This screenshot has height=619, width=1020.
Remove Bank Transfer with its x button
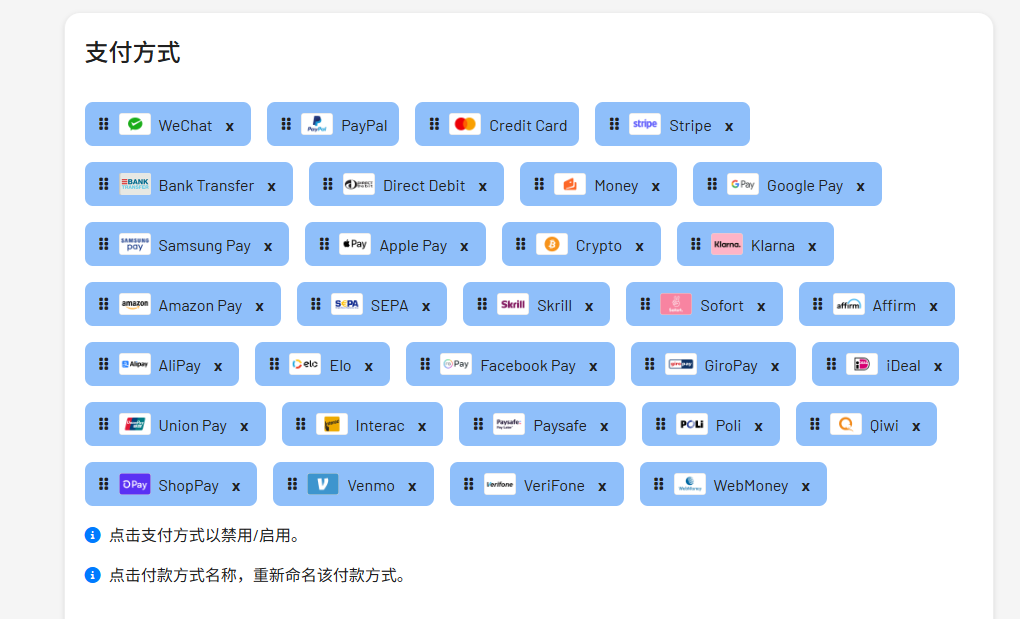tap(272, 187)
